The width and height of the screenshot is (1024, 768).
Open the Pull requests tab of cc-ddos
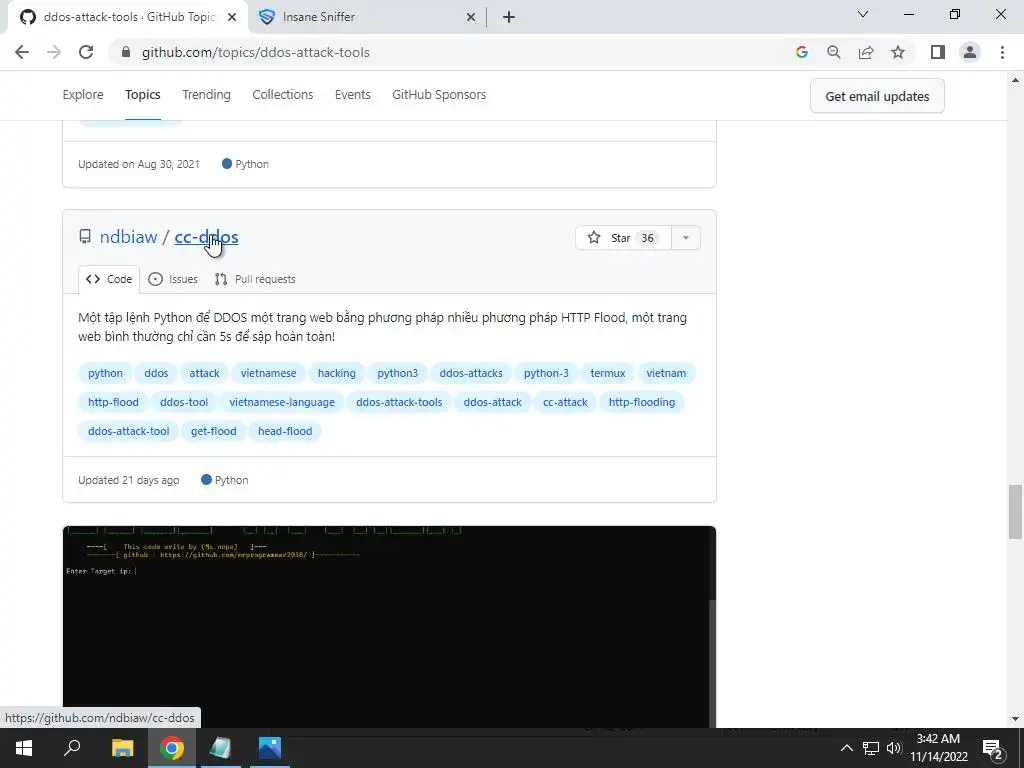(x=255, y=279)
